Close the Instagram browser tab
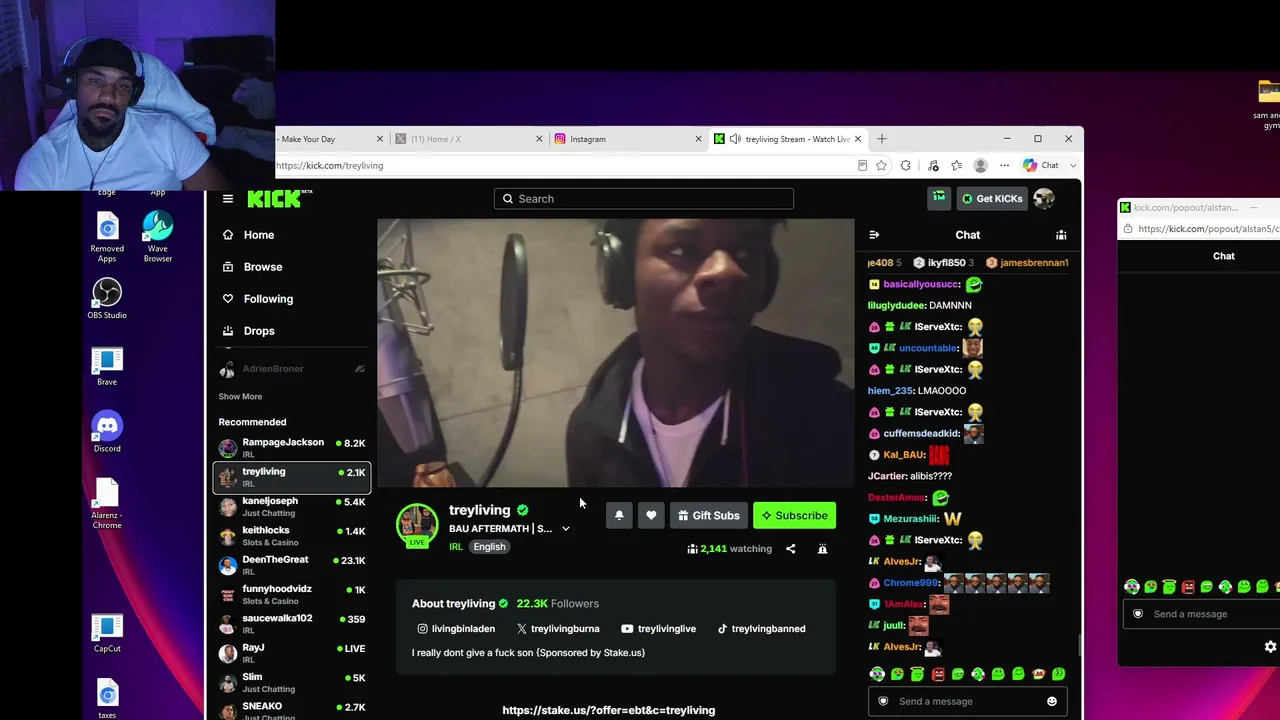 tap(698, 139)
